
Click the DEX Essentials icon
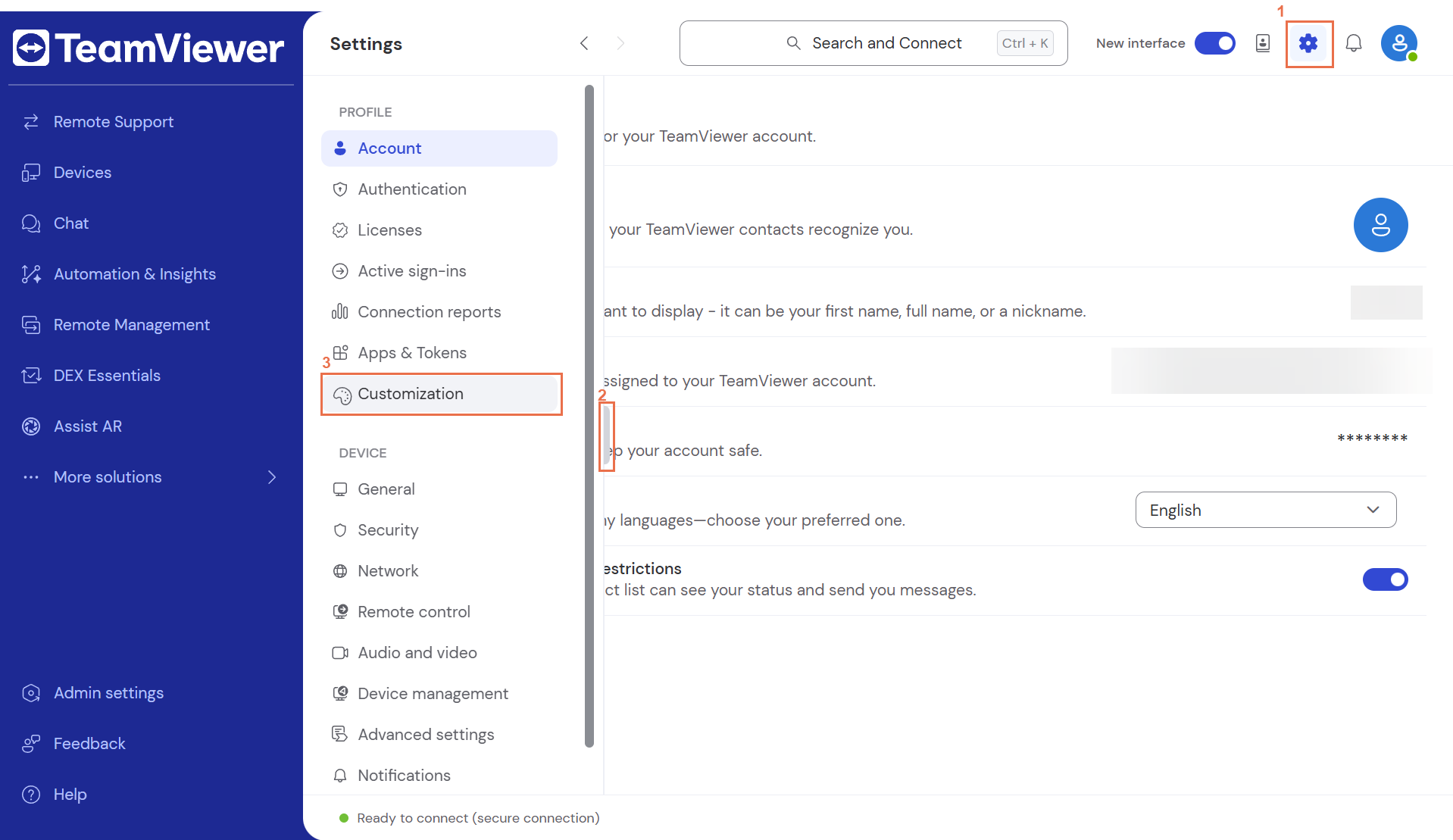click(x=31, y=376)
